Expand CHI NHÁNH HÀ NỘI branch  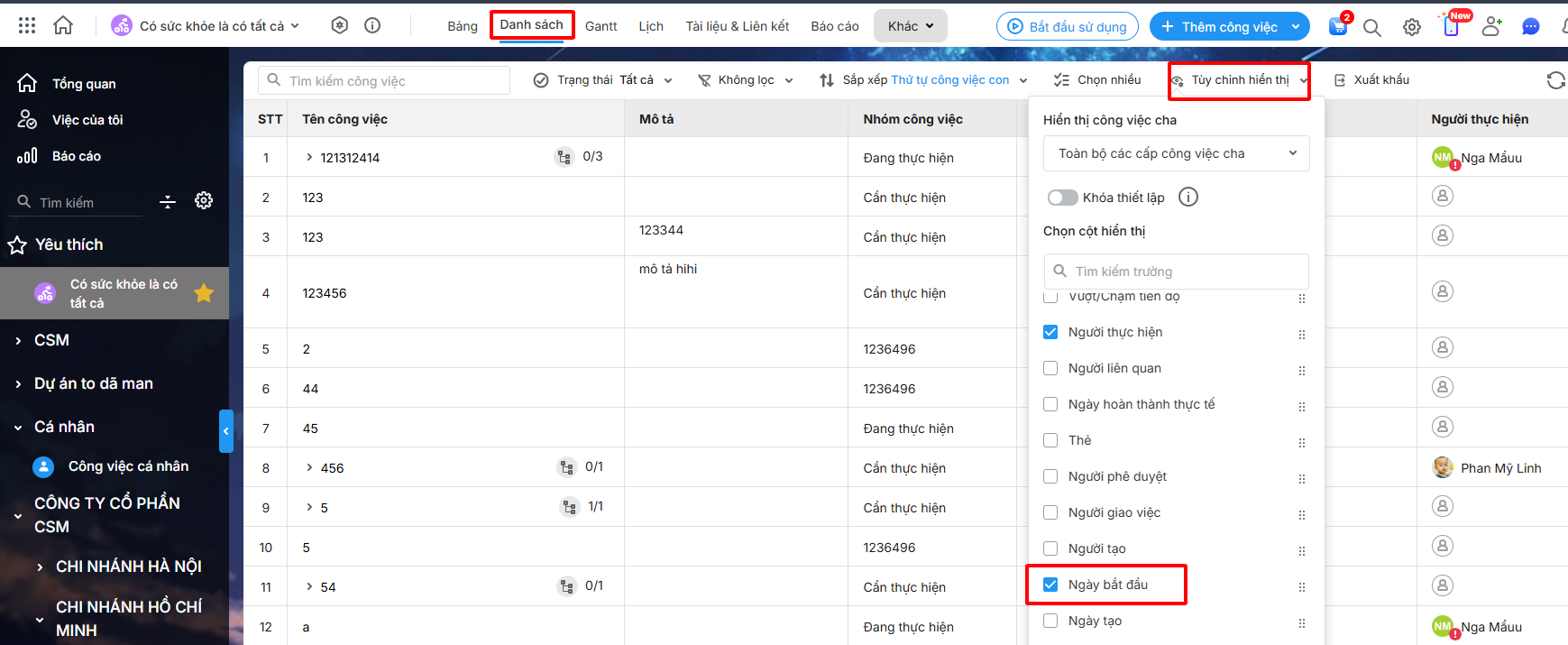[40, 567]
